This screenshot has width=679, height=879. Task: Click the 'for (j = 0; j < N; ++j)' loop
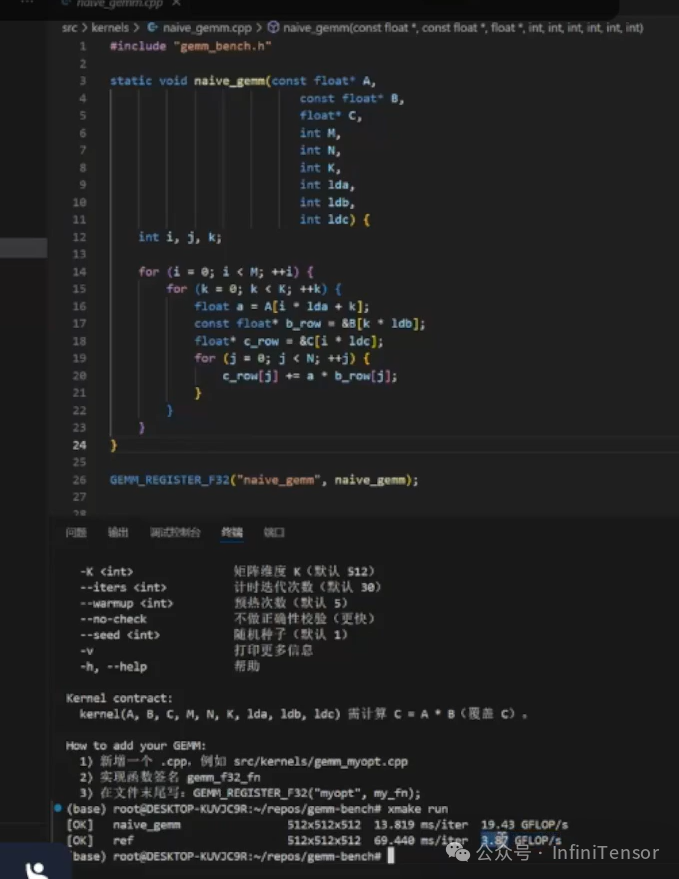tap(282, 358)
